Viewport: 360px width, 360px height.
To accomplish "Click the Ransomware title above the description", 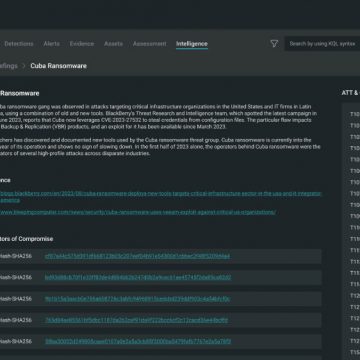I will tap(20, 93).
